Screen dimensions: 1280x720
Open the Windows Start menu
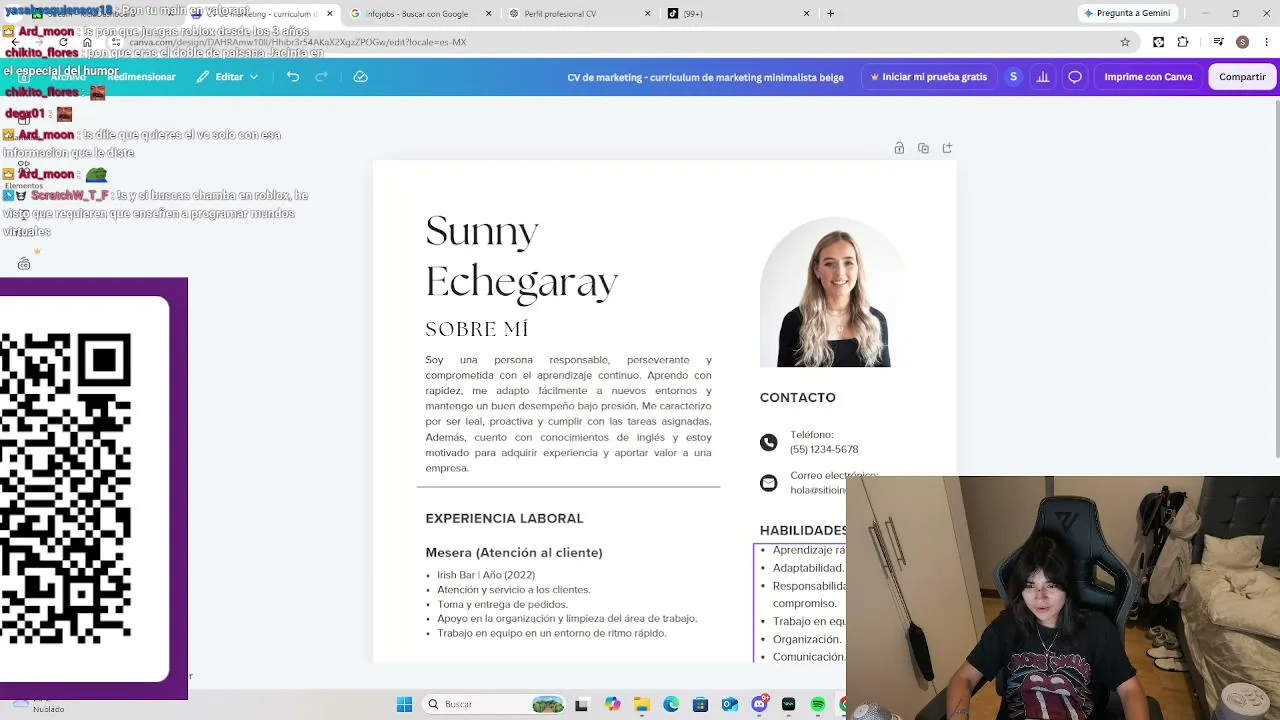pyautogui.click(x=404, y=704)
